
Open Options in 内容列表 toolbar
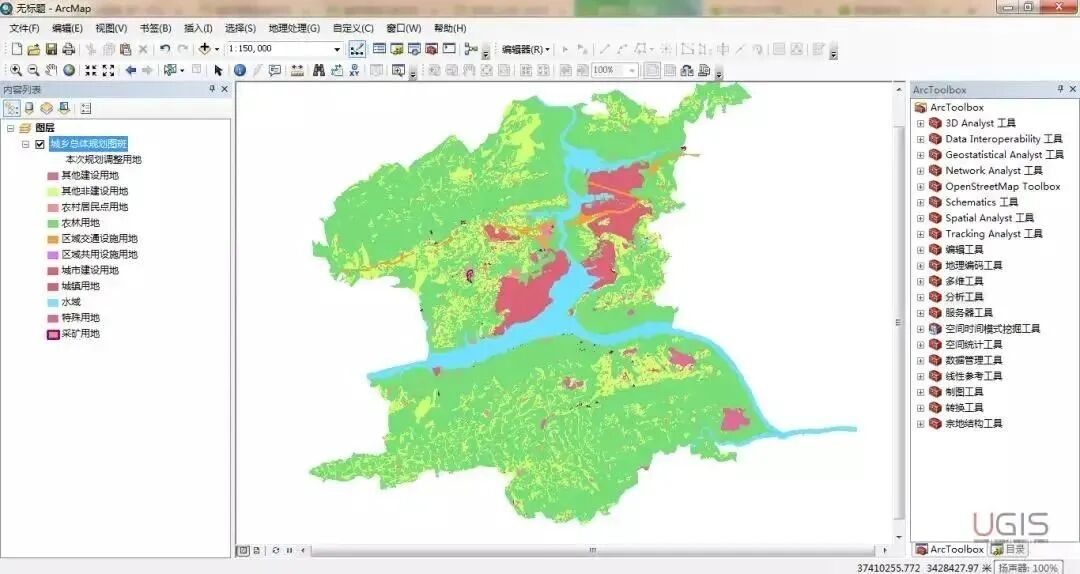click(85, 108)
